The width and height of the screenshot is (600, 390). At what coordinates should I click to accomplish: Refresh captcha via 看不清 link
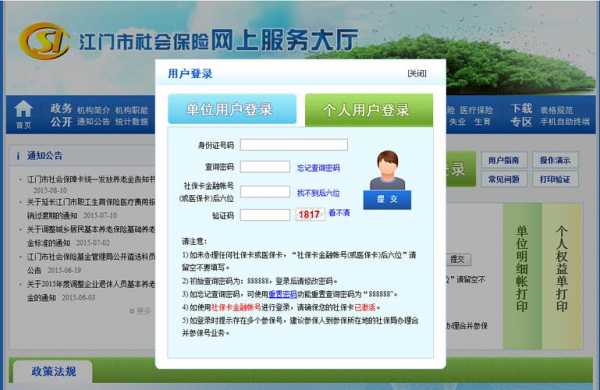click(339, 213)
